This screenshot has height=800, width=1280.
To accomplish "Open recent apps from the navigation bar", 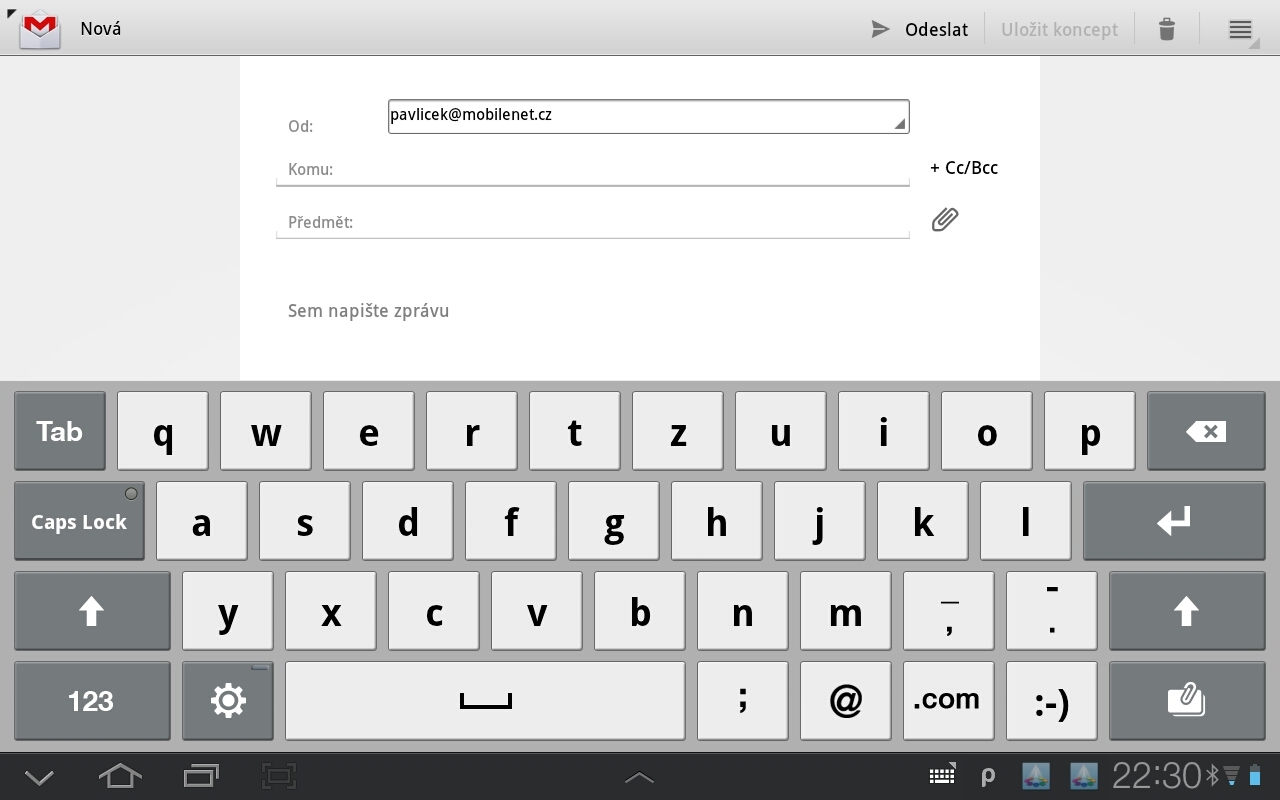I will pyautogui.click(x=201, y=776).
